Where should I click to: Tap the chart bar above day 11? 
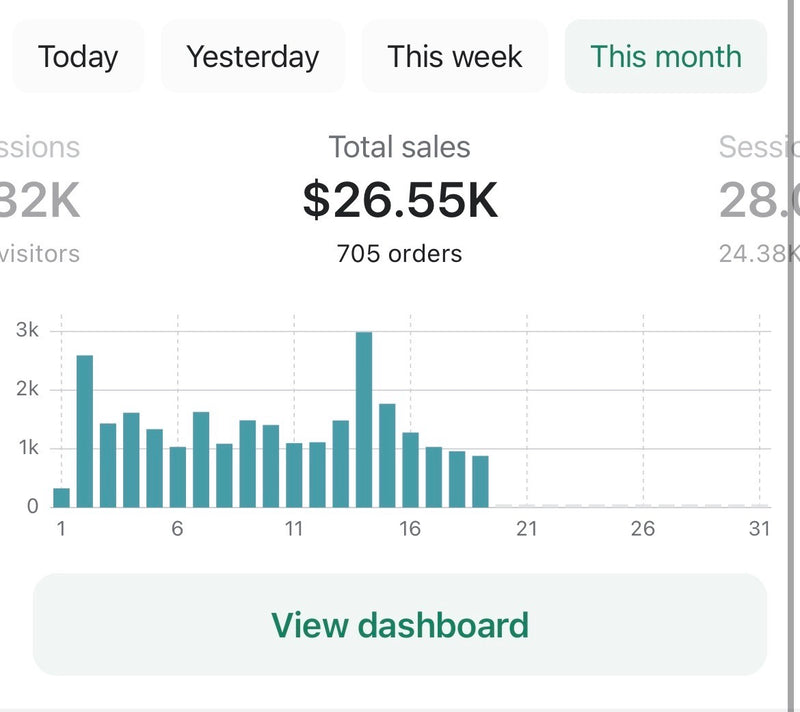294,474
